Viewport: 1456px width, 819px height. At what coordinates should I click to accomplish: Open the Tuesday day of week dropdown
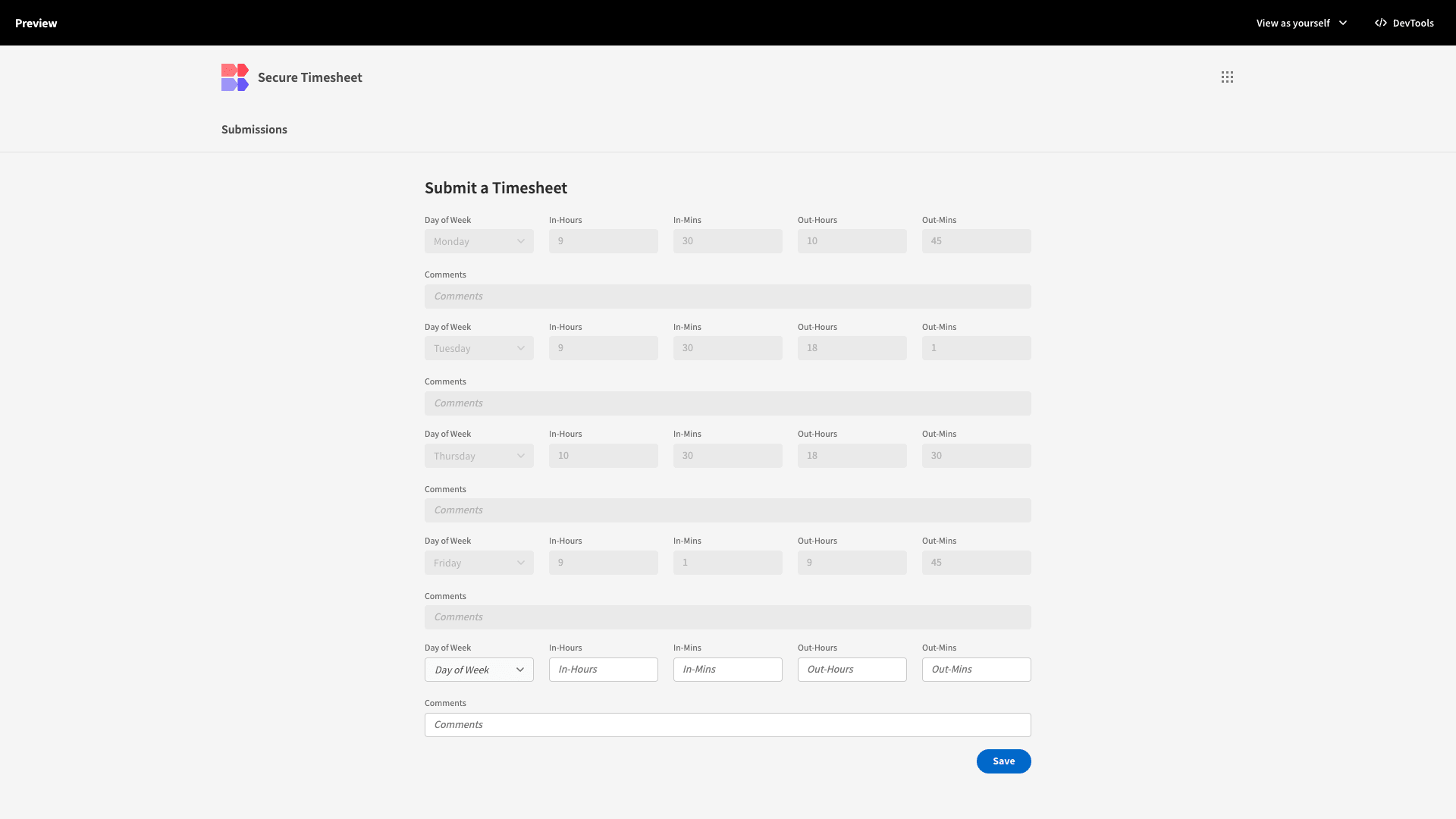click(x=479, y=348)
